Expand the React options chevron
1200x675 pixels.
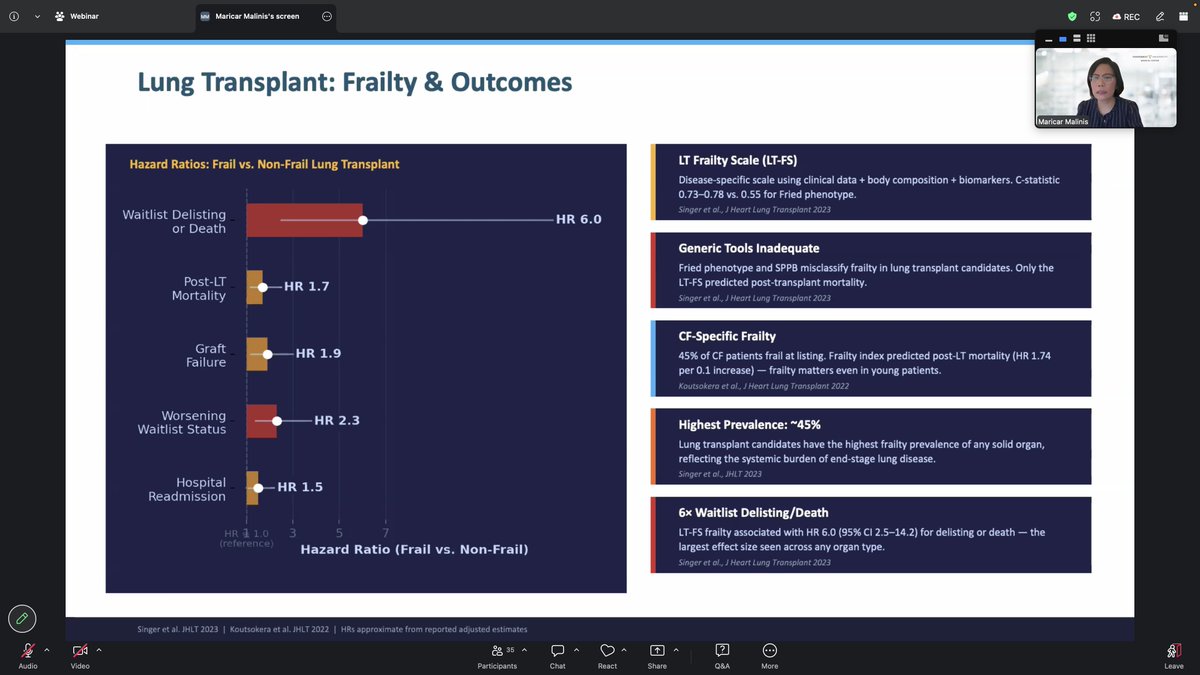(625, 650)
